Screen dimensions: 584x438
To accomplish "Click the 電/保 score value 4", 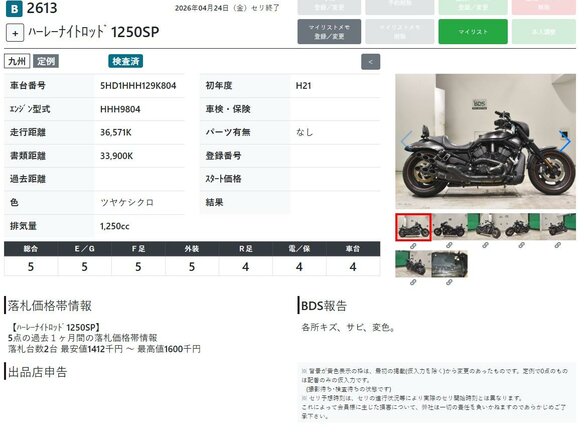I will point(299,267).
